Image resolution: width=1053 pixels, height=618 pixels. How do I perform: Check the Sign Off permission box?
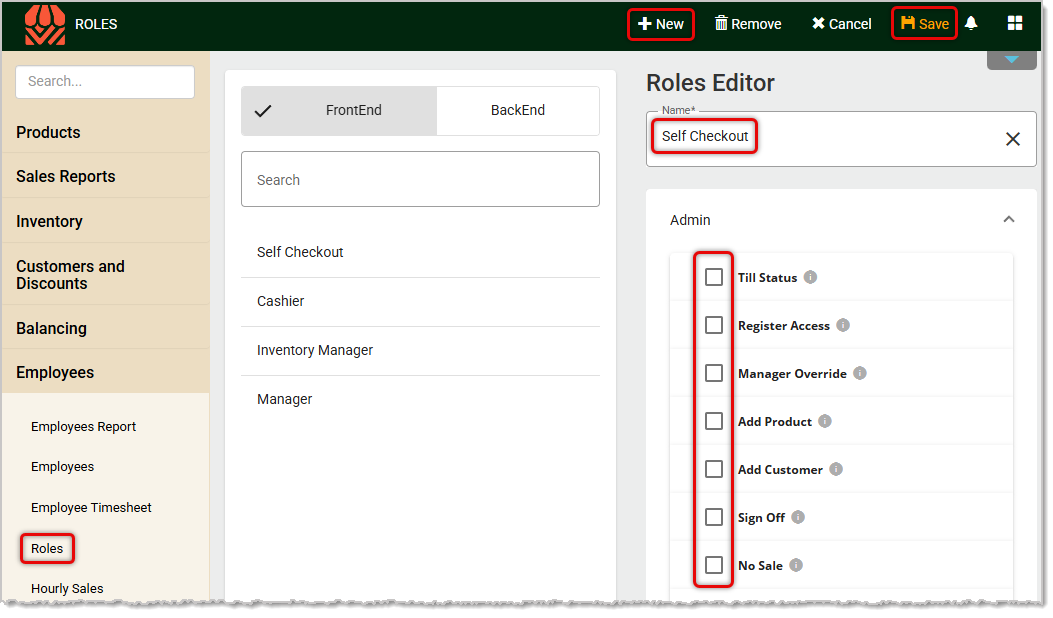[x=714, y=517]
